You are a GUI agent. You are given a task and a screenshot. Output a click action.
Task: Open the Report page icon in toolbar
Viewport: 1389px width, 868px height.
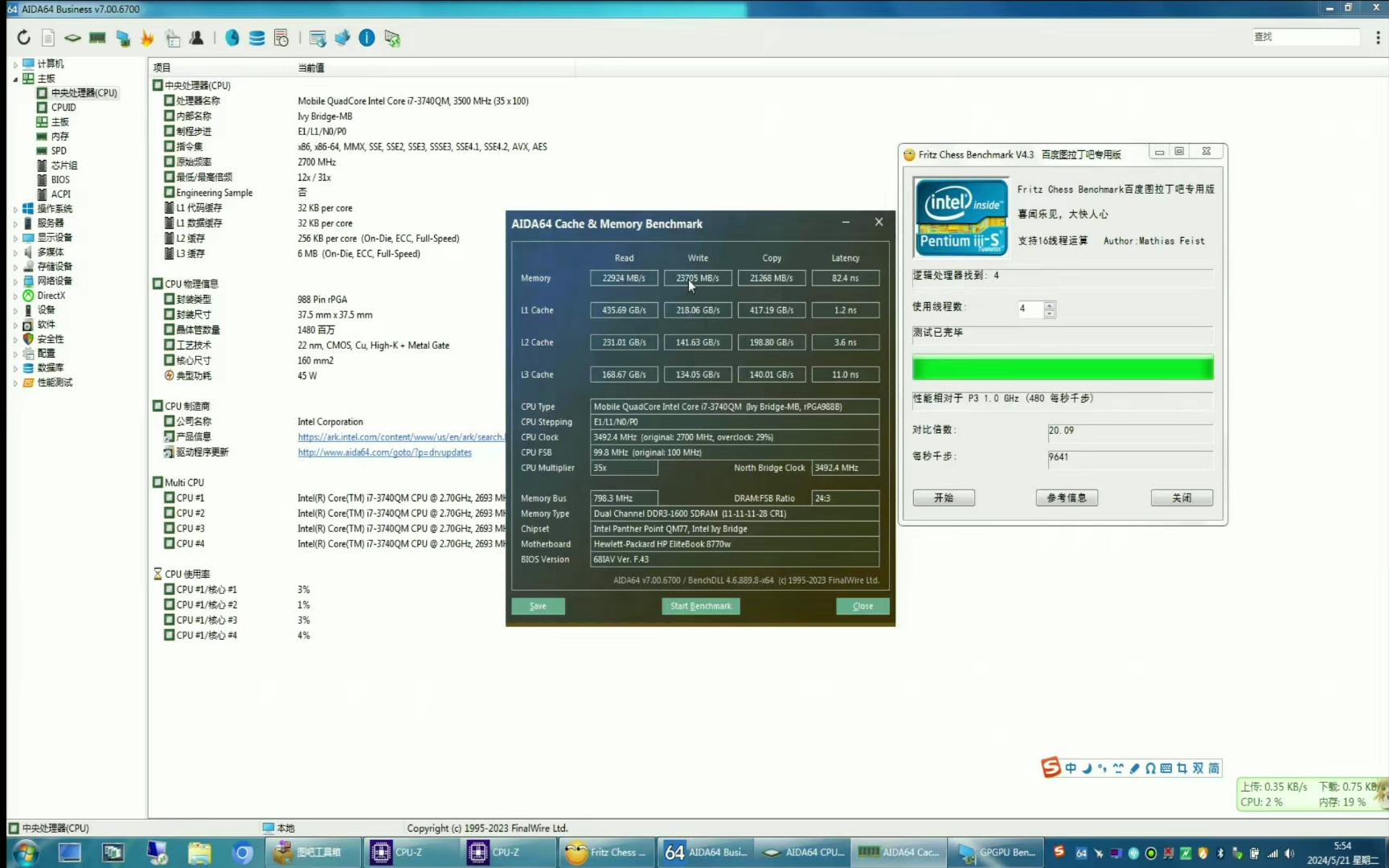click(x=48, y=38)
